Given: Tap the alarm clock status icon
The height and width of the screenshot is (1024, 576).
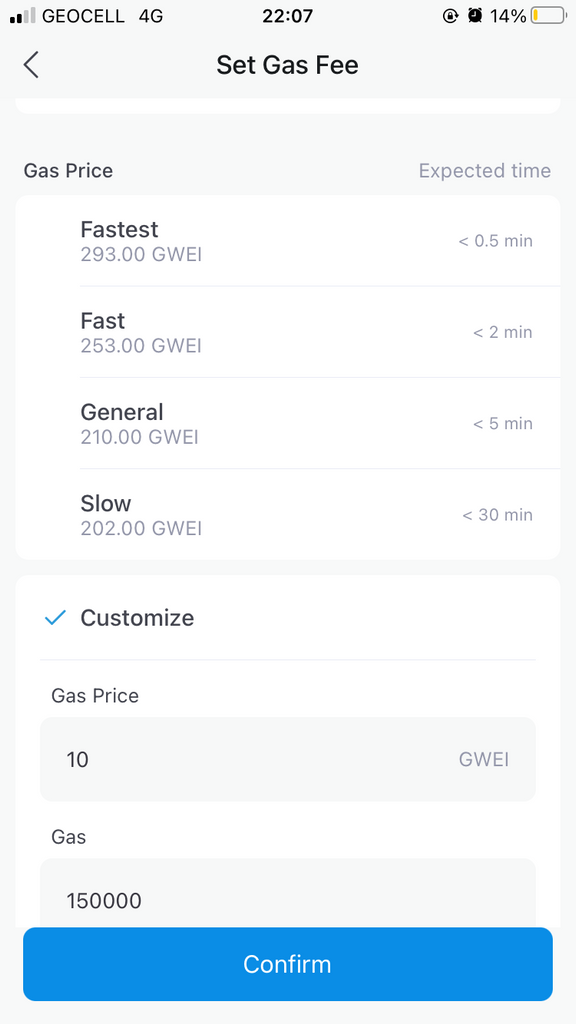Looking at the screenshot, I should [x=475, y=16].
